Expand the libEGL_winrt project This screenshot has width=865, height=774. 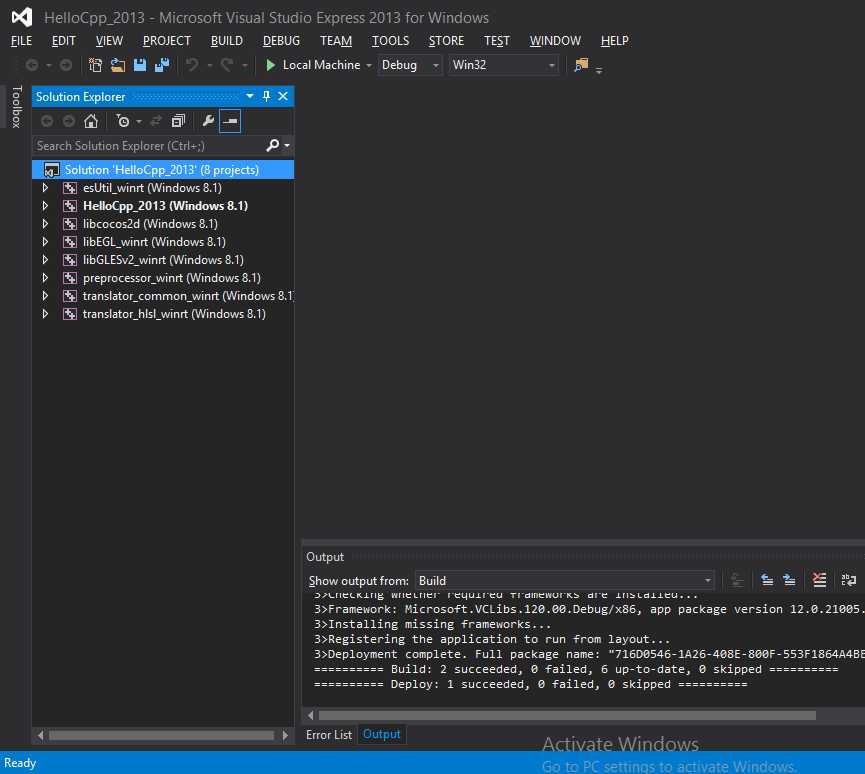point(45,242)
